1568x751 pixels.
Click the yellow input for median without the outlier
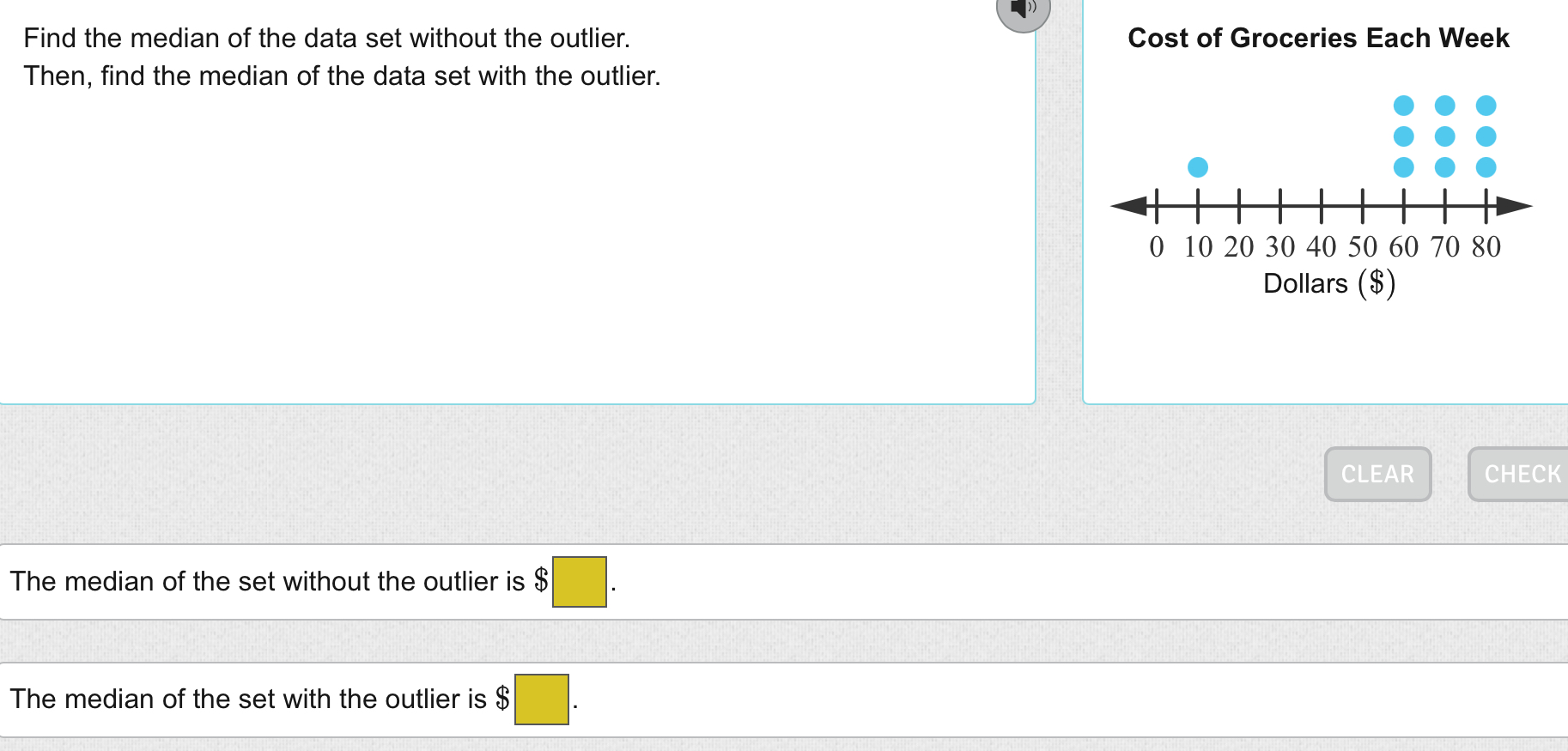(579, 581)
